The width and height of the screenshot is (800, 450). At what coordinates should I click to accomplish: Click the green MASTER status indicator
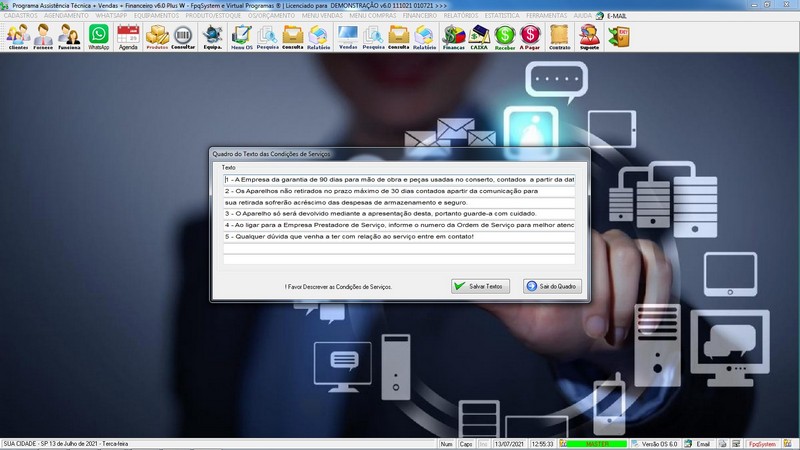click(596, 444)
